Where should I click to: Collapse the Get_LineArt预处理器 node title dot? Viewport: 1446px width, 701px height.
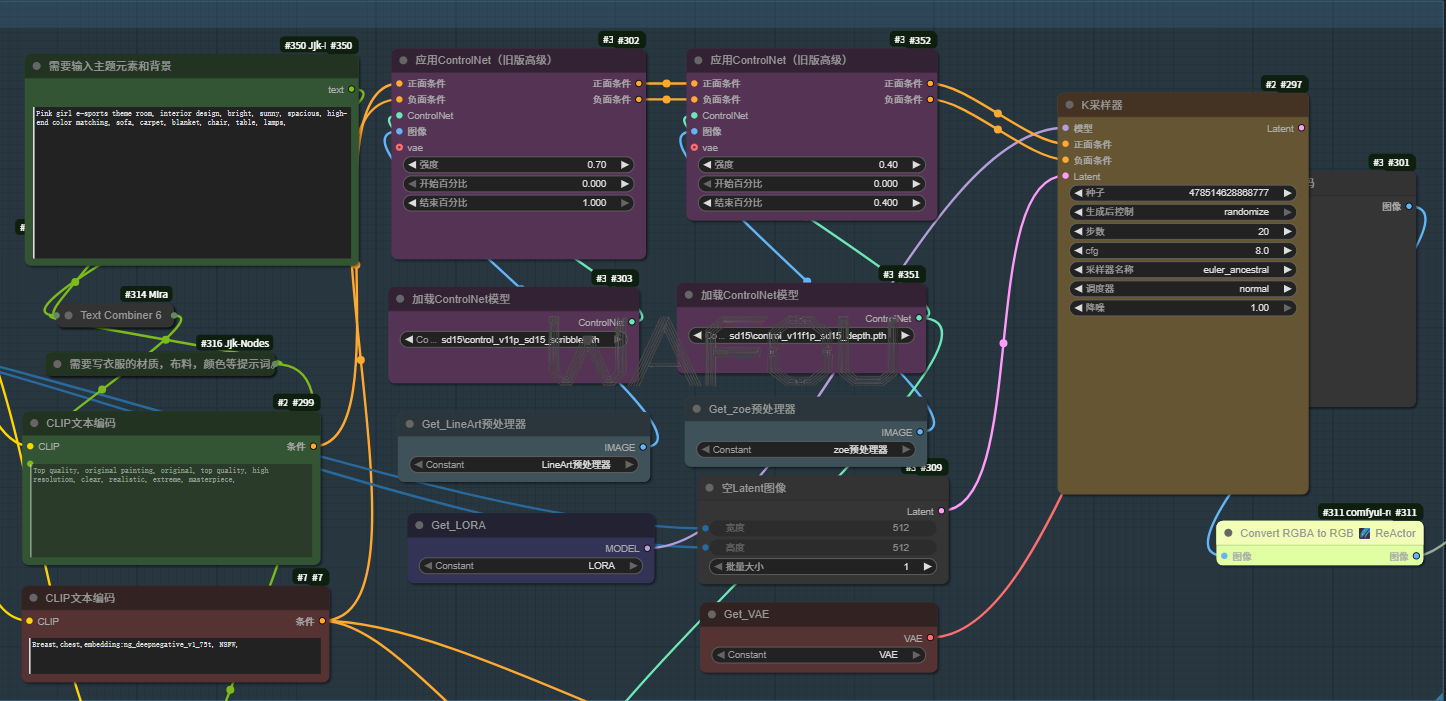[410, 424]
